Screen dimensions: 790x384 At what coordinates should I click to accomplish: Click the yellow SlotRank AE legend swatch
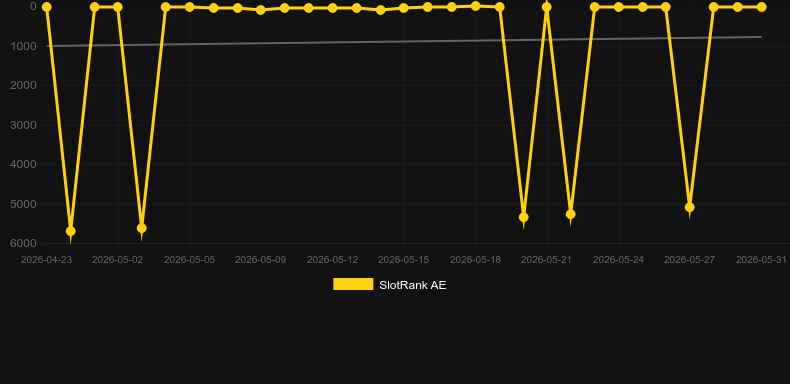point(353,284)
